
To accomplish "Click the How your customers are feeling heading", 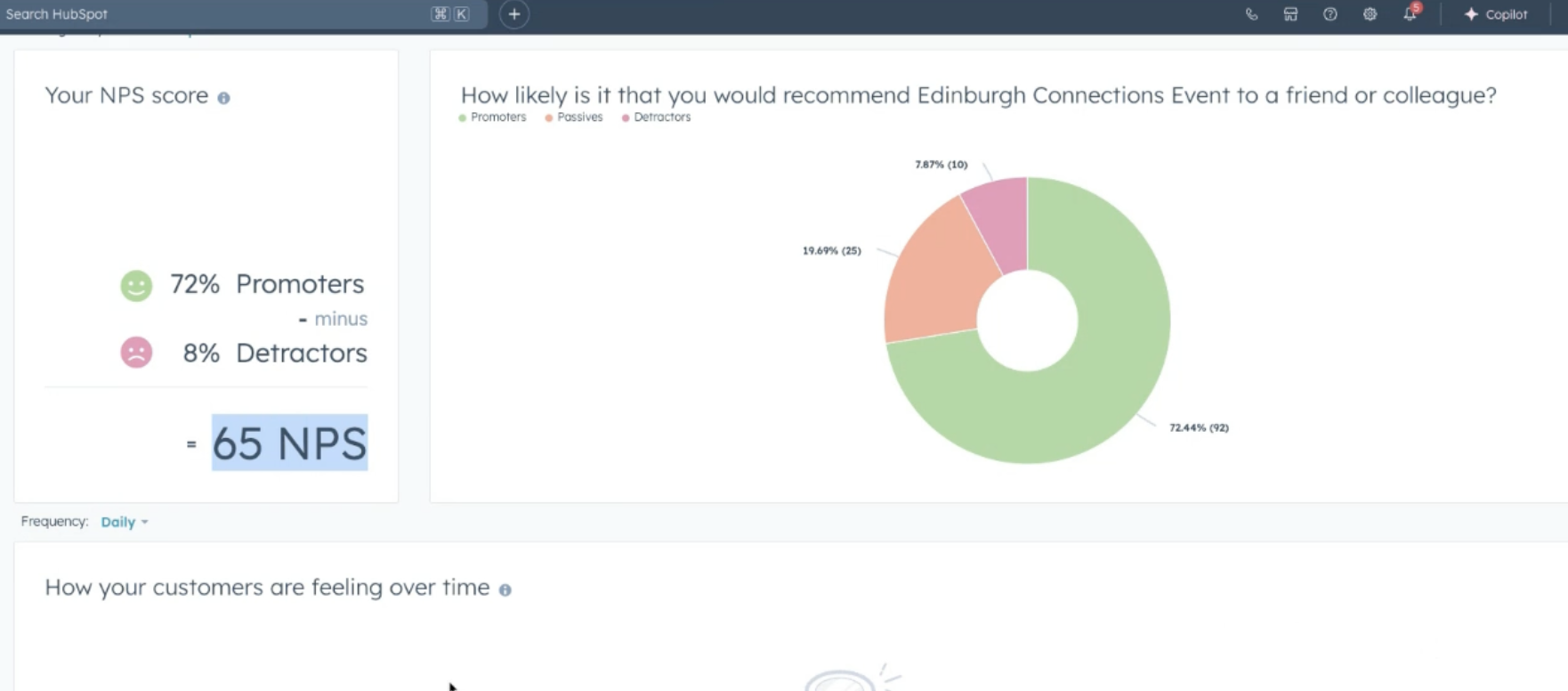I will coord(267,588).
